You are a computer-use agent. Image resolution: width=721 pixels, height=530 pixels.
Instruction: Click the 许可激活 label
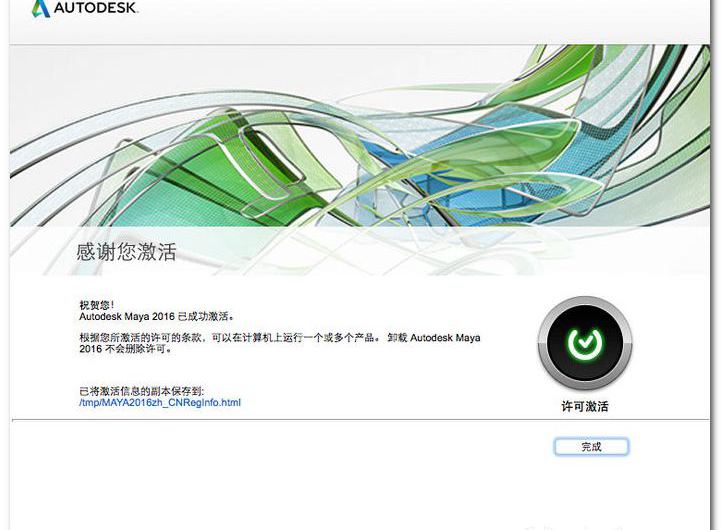pos(585,406)
